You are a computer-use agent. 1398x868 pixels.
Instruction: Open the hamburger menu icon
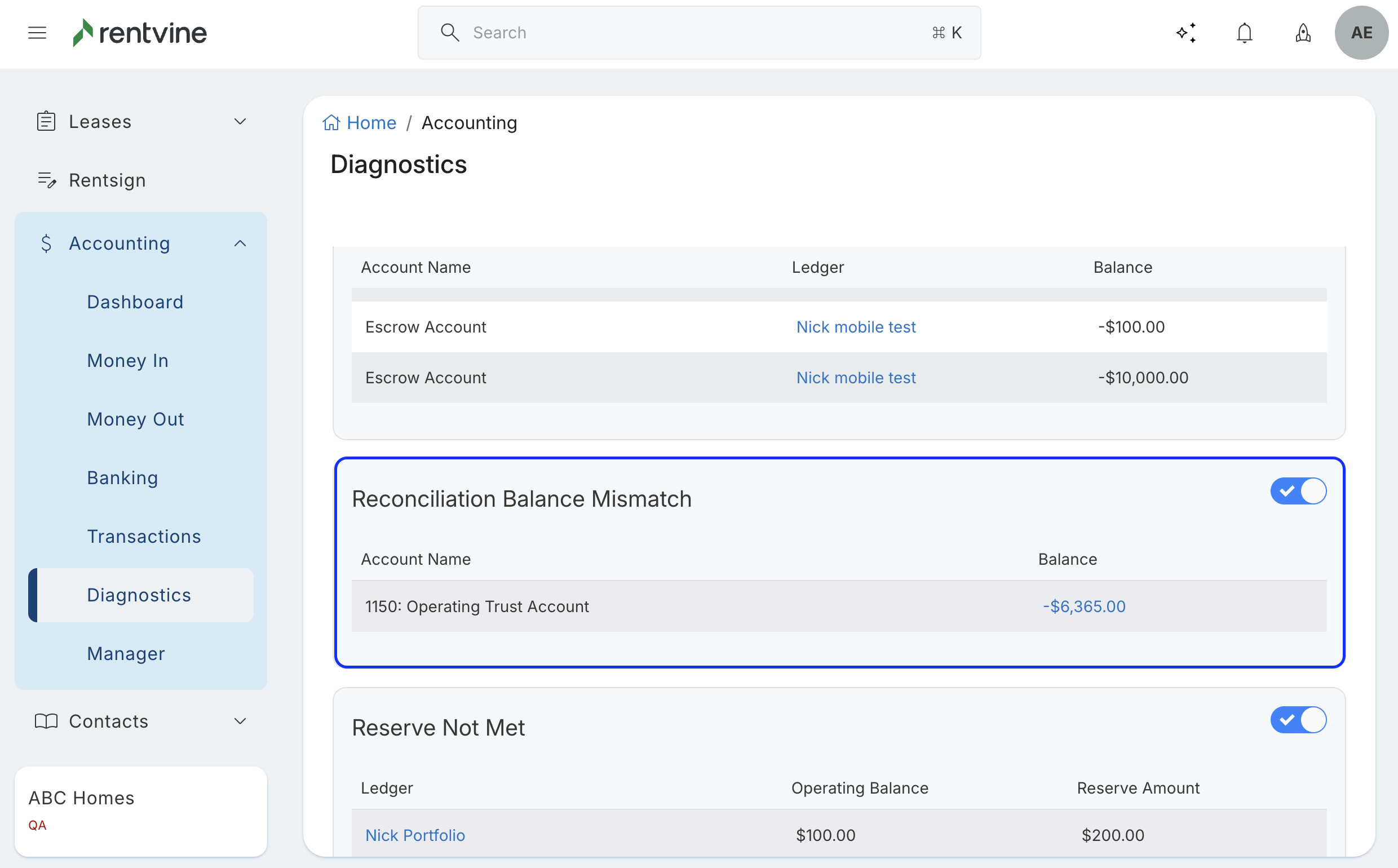[x=37, y=33]
